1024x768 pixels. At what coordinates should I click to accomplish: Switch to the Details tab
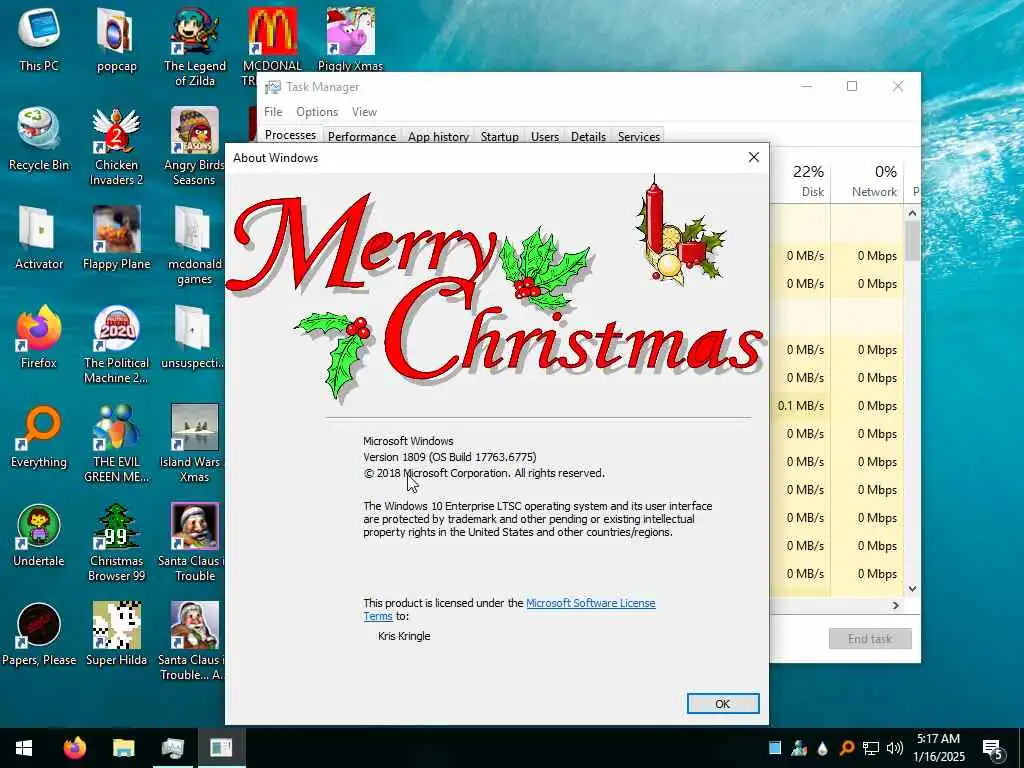(x=588, y=136)
